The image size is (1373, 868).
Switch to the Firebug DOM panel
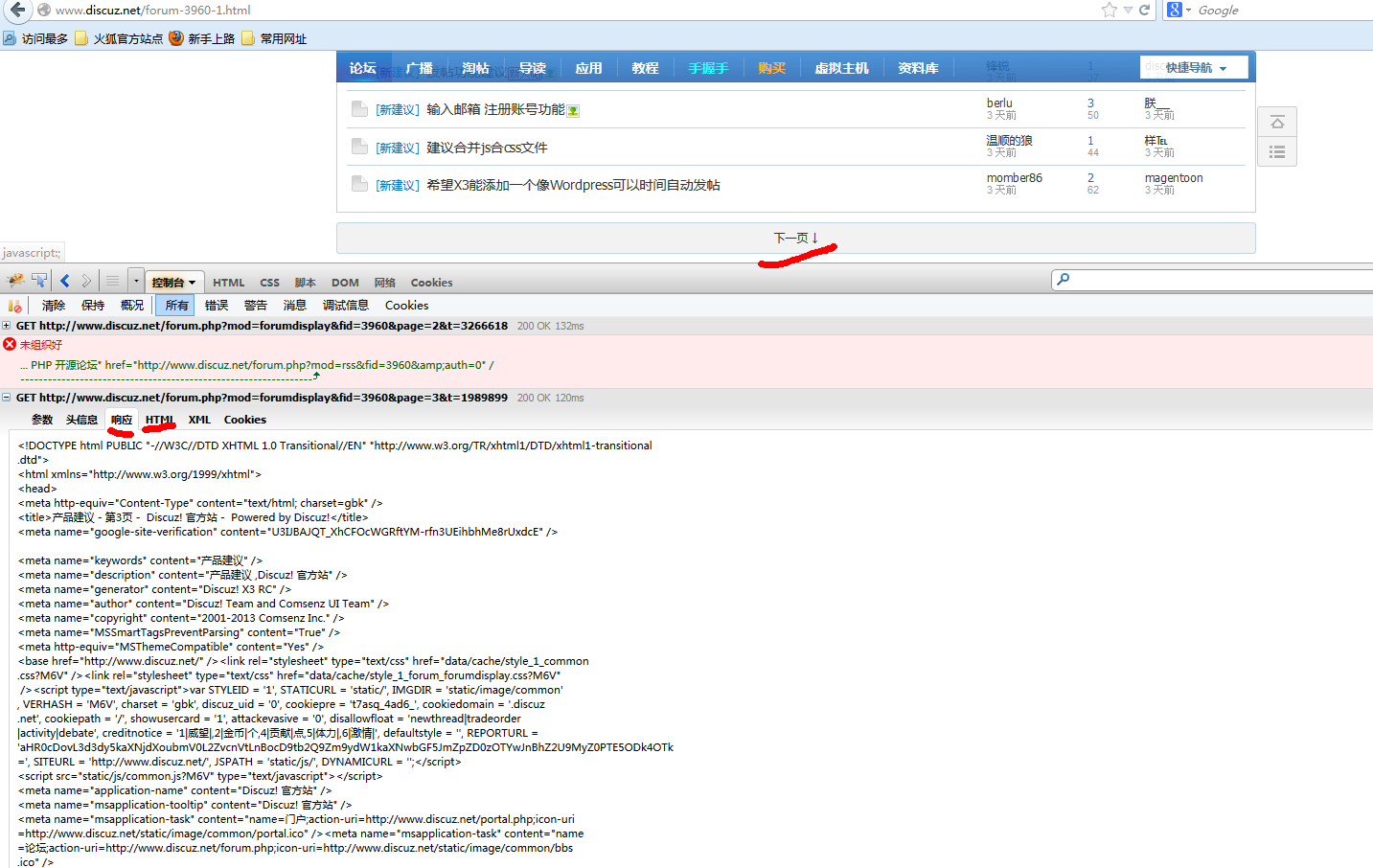tap(345, 283)
